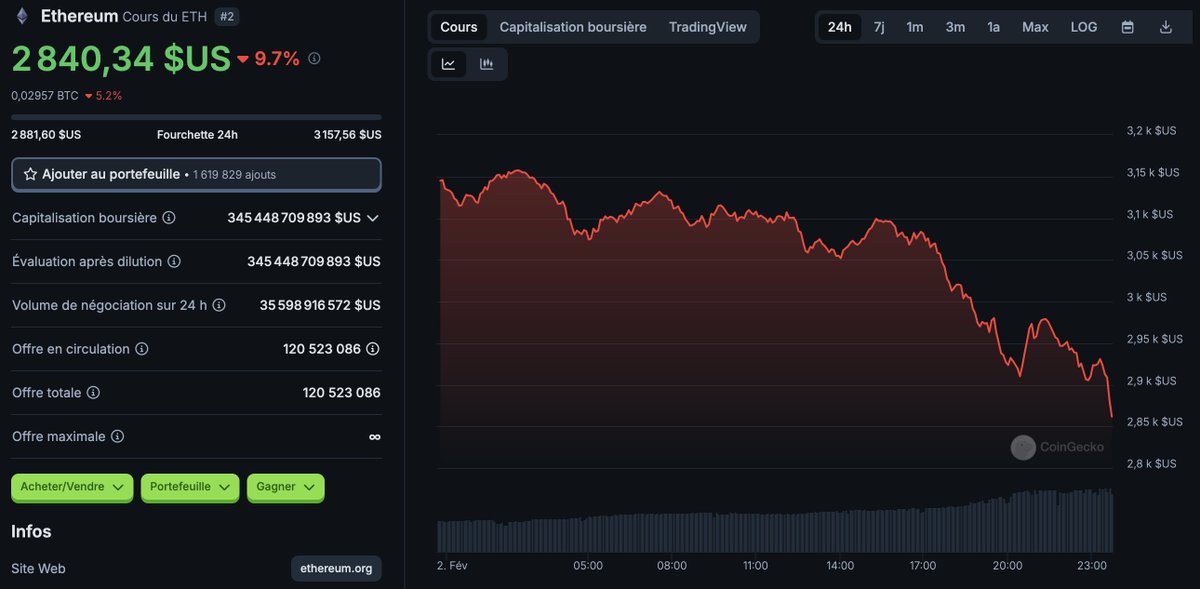Select 1a time range
This screenshot has height=589, width=1200.
[x=993, y=27]
